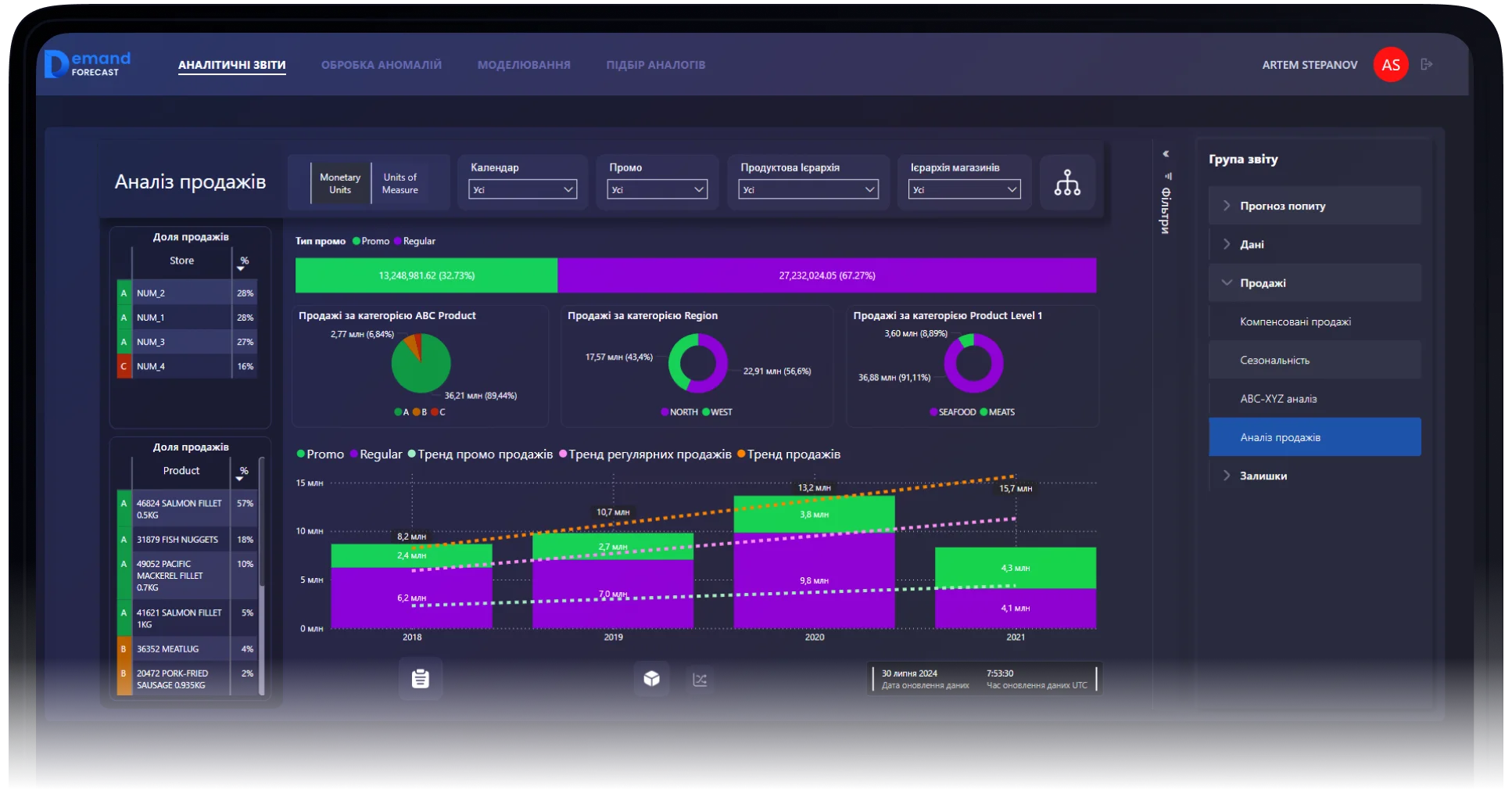Viewport: 1512px width, 790px height.
Task: Collapse panel with the double-arrow icon
Action: pos(1166,154)
